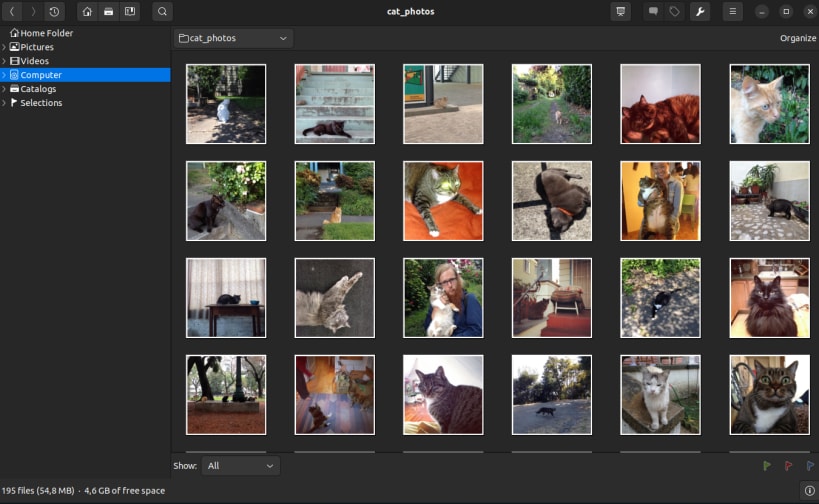Open the visited locations history
This screenshot has width=819, height=504.
(x=54, y=11)
